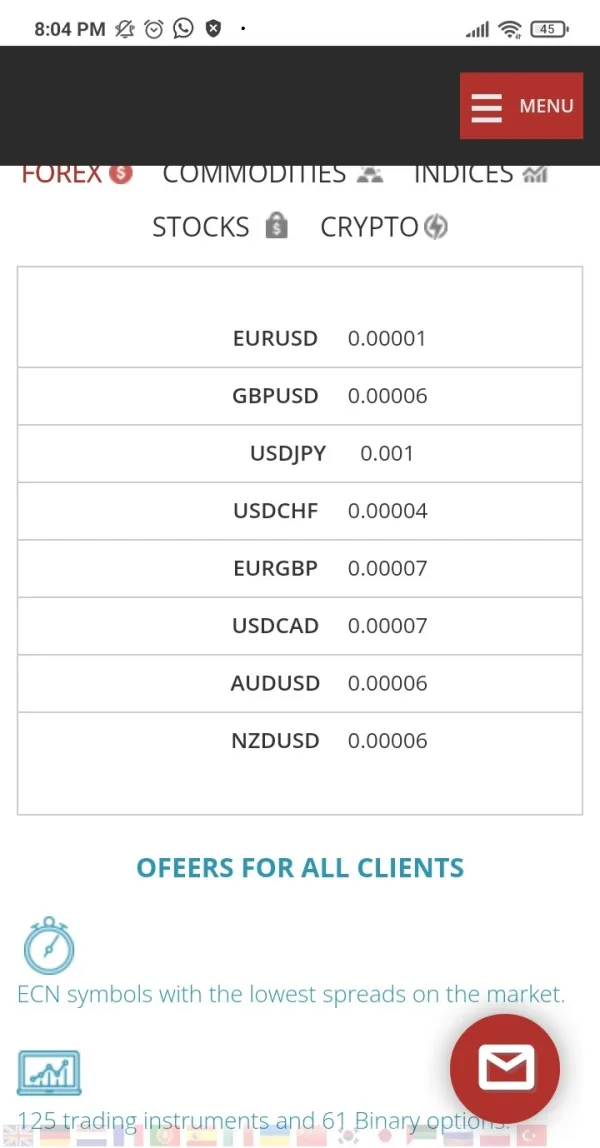Select the German flag language
This screenshot has height=1148, width=600.
click(55, 1138)
